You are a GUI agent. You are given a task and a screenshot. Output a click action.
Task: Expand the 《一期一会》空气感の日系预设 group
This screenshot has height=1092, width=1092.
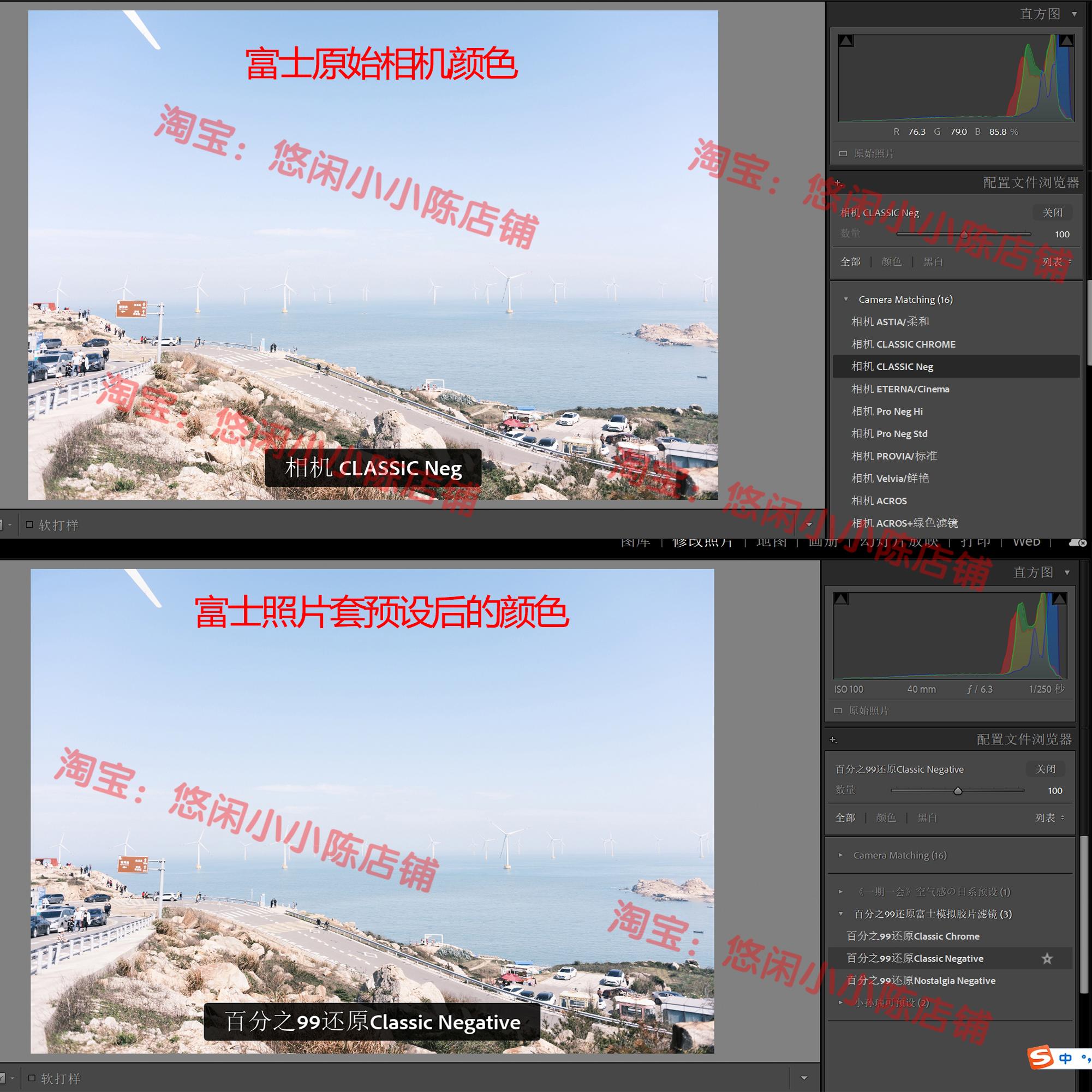click(840, 892)
